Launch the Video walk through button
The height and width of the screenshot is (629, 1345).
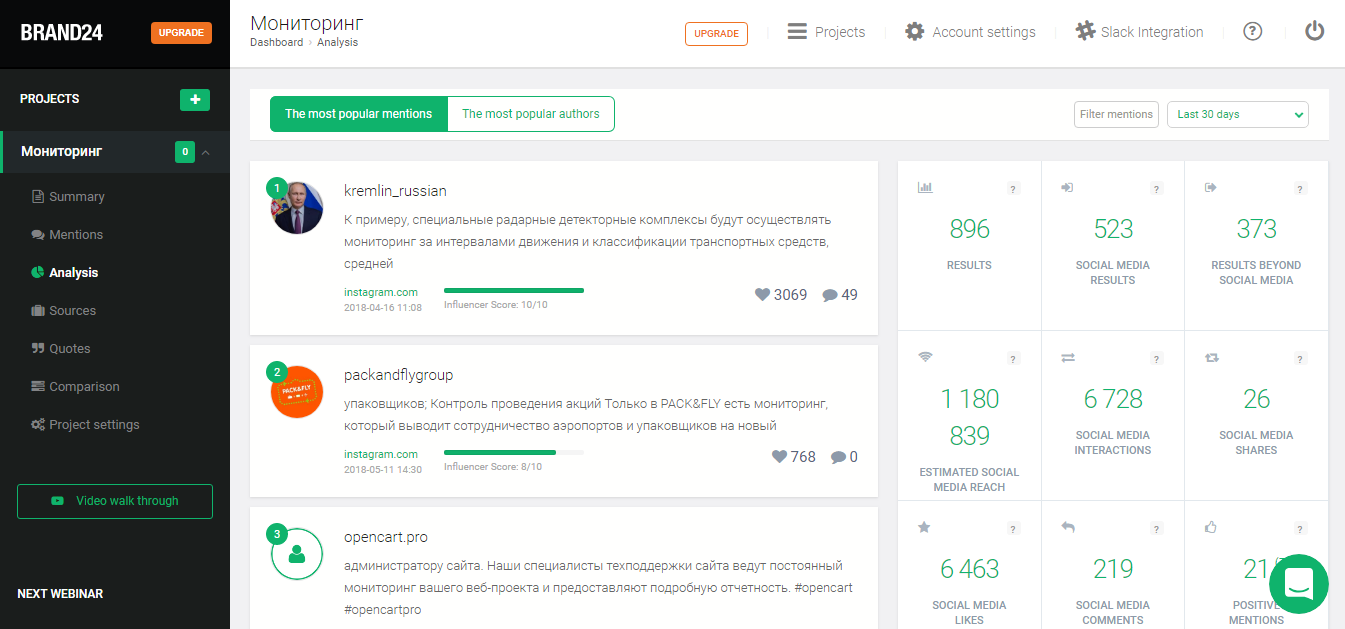coord(115,501)
